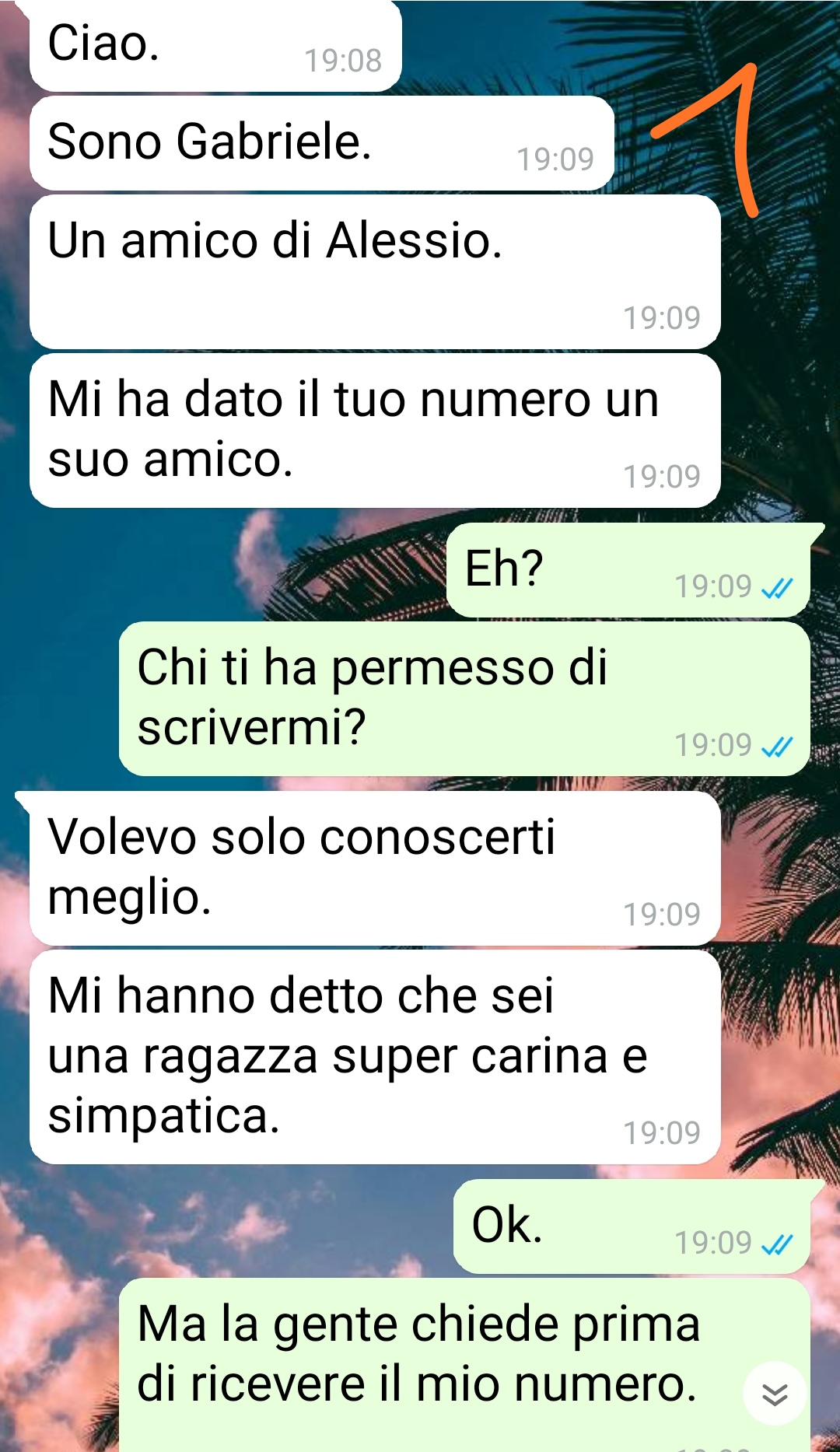Select the 'Ciao.' message bubble

tap(215, 45)
